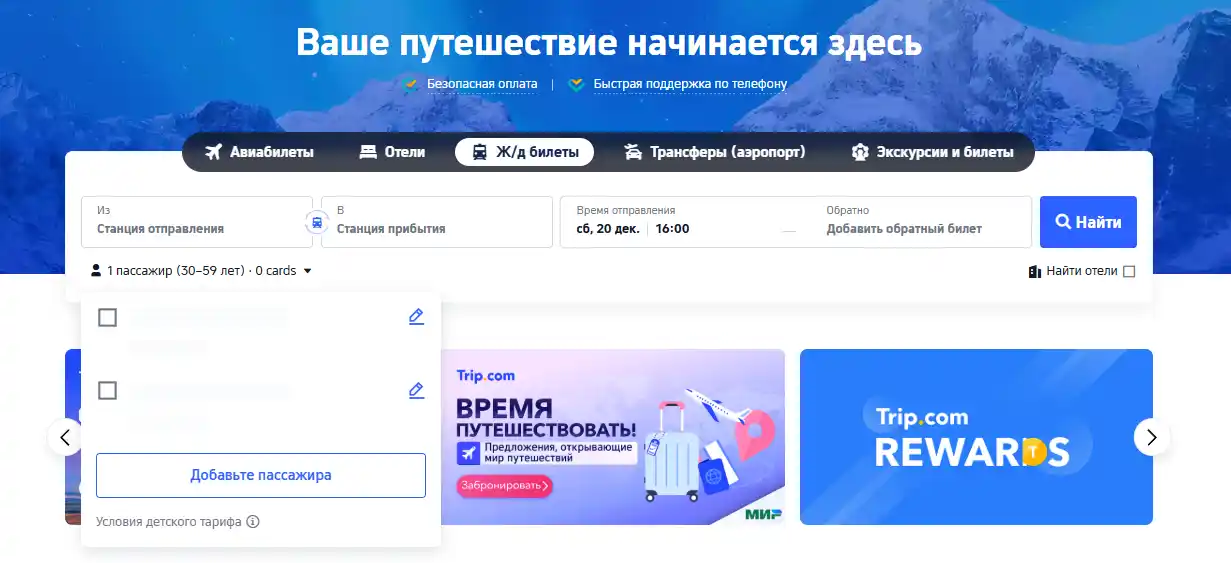Add return ticket via Добавить обратный билет

(x=904, y=229)
